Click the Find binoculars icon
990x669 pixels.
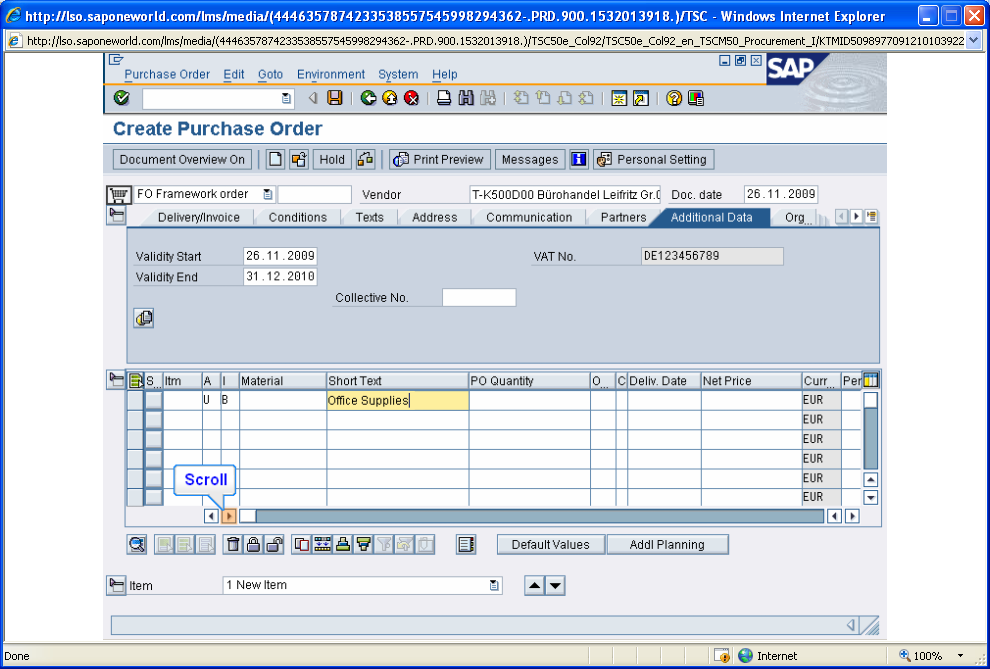tap(466, 98)
